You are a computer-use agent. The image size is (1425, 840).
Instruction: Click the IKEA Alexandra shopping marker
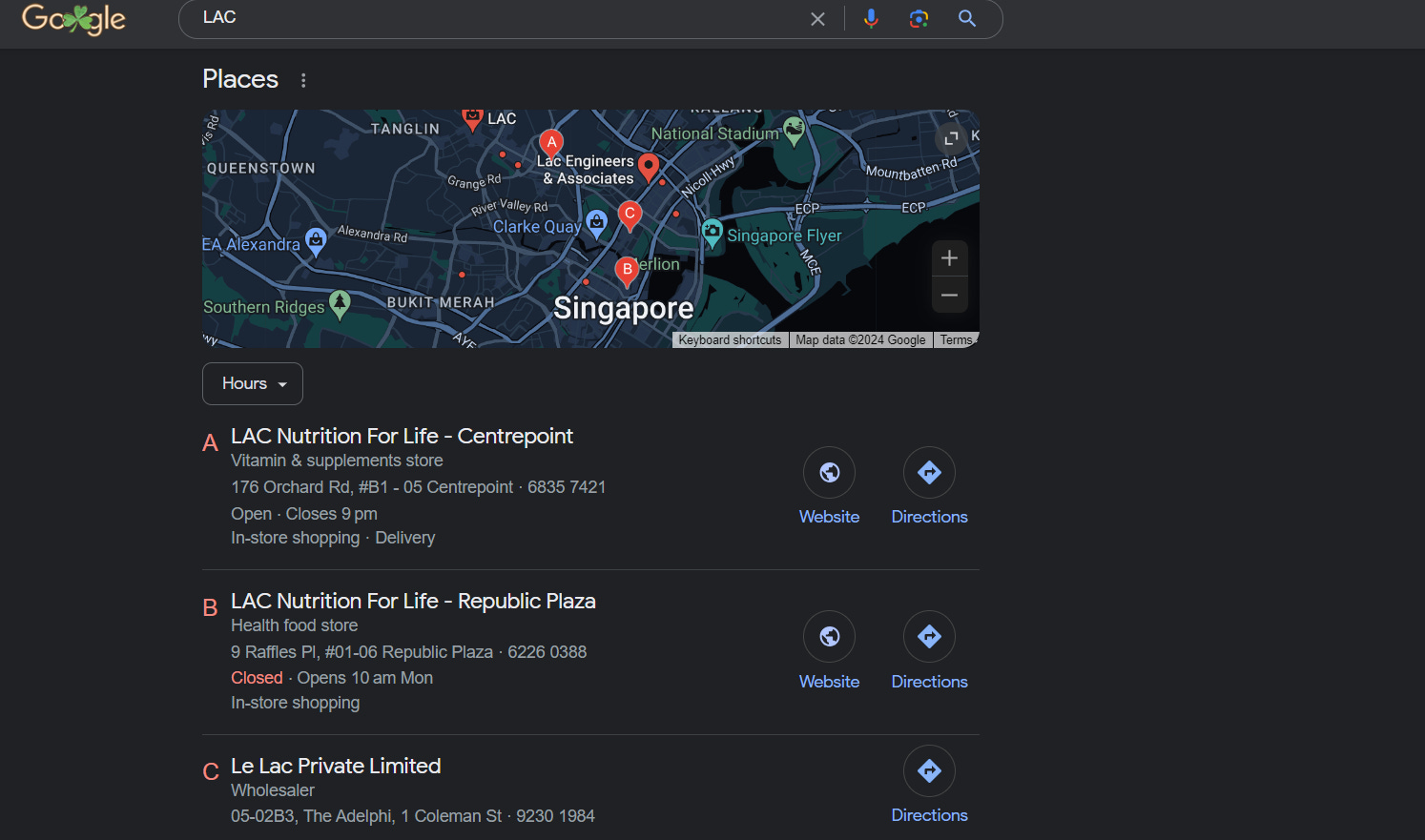click(316, 240)
